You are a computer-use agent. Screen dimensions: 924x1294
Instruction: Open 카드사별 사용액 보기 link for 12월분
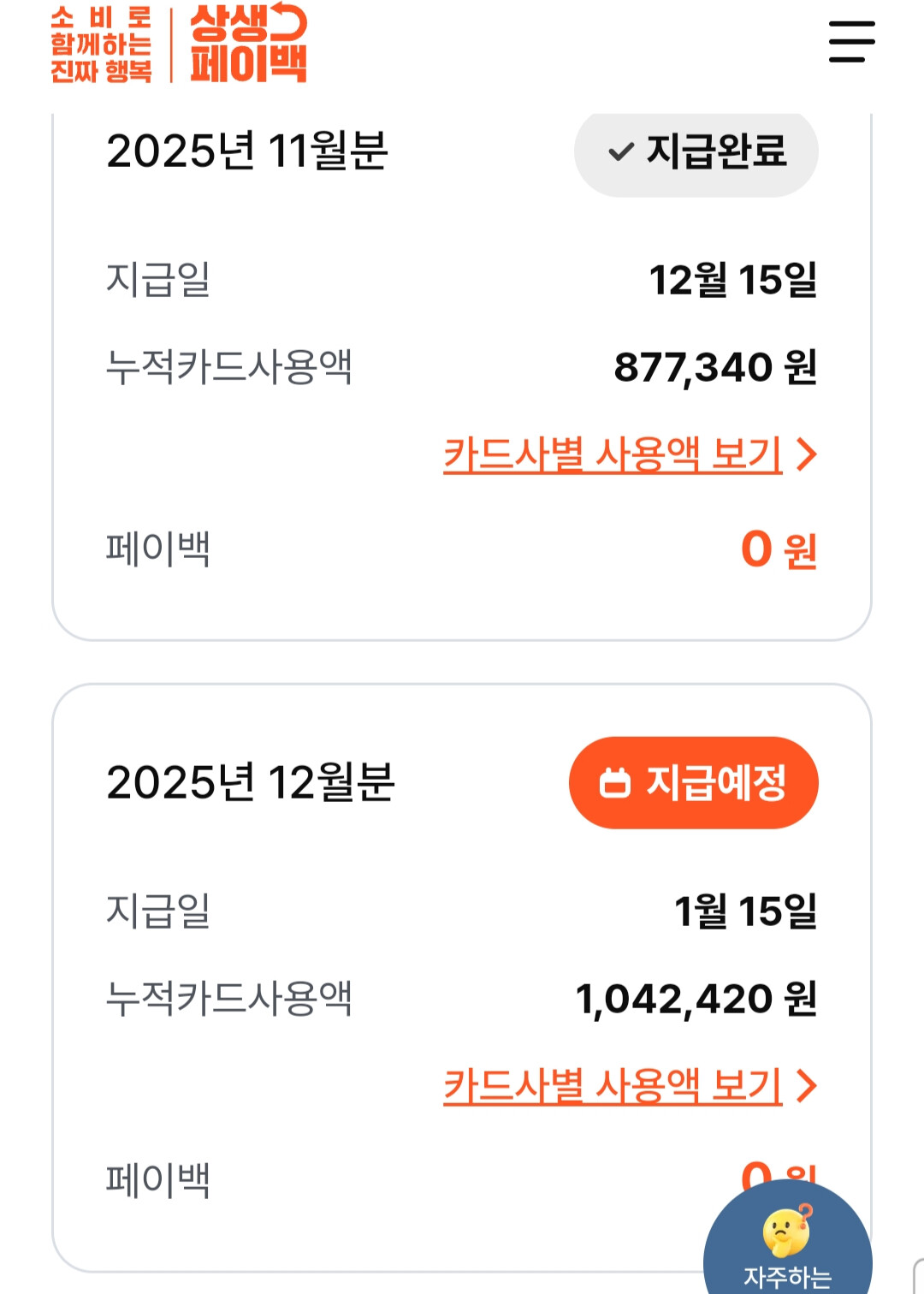(x=613, y=1085)
